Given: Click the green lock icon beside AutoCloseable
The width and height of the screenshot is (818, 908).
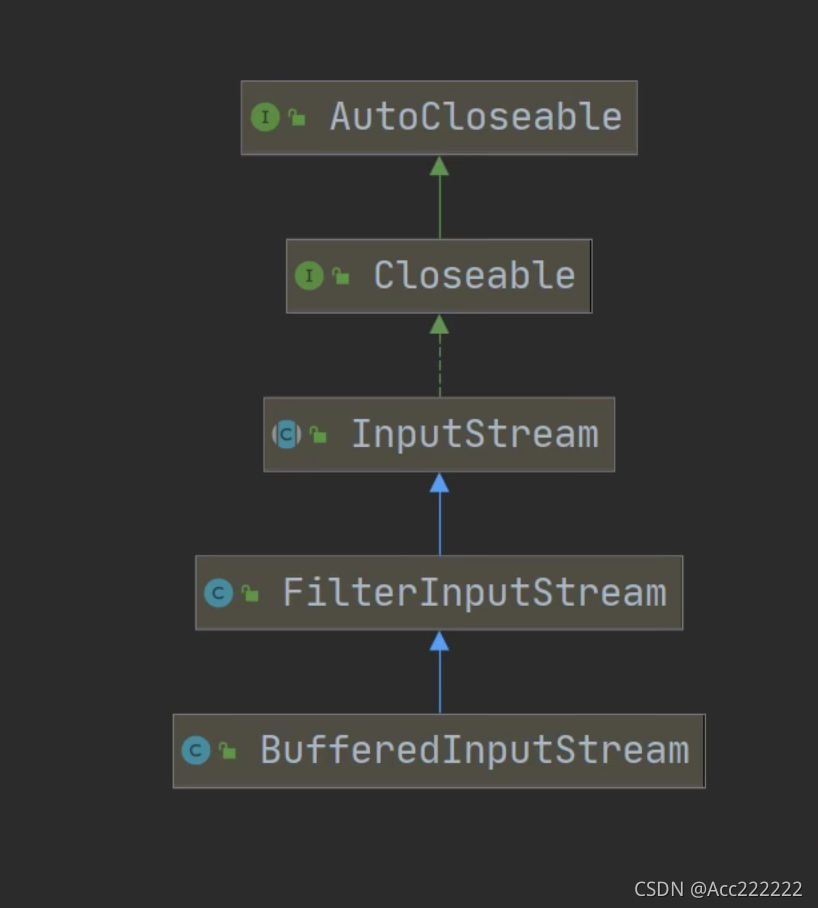Looking at the screenshot, I should (297, 117).
